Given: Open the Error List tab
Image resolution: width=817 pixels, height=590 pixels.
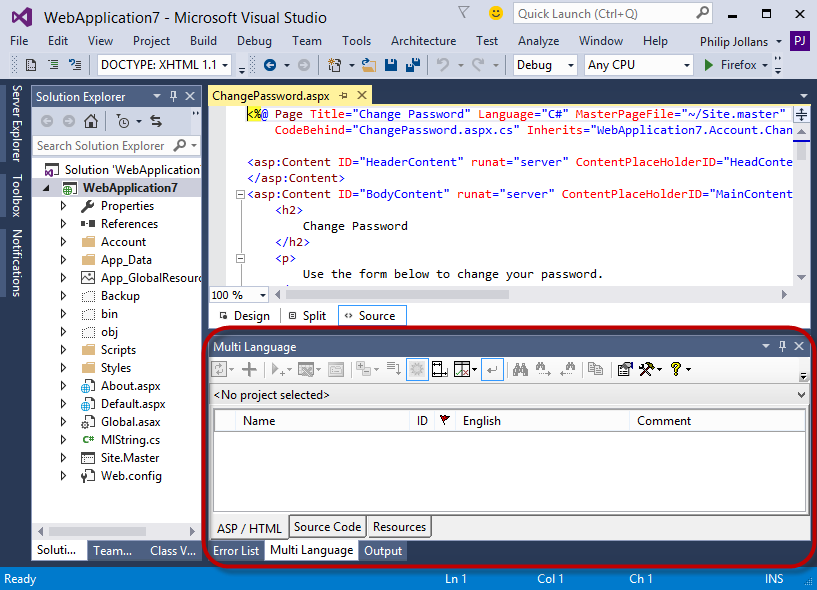Looking at the screenshot, I should (236, 551).
